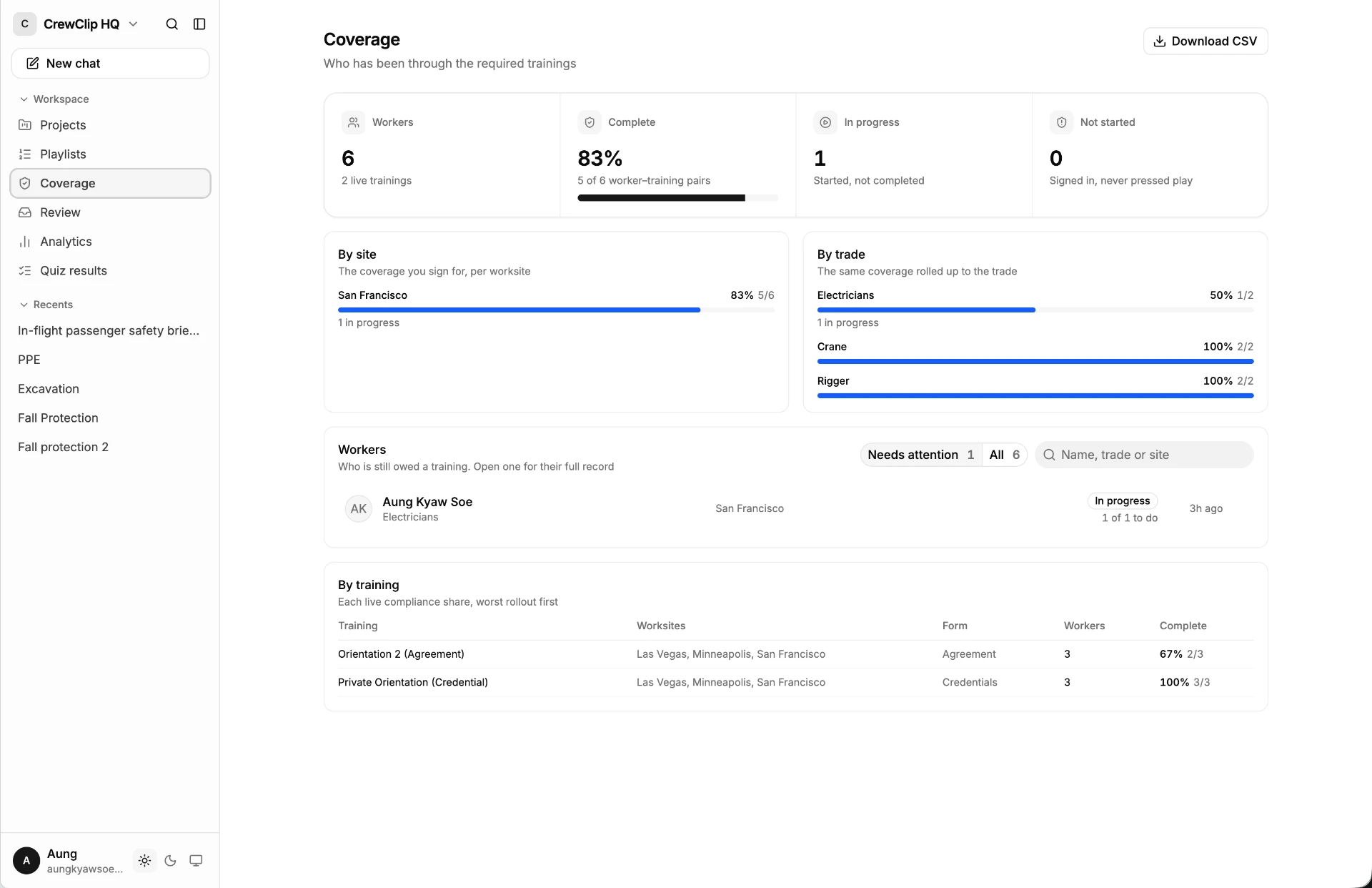Click the Rigger trade row label
Viewport: 1372px width, 888px height.
[833, 381]
